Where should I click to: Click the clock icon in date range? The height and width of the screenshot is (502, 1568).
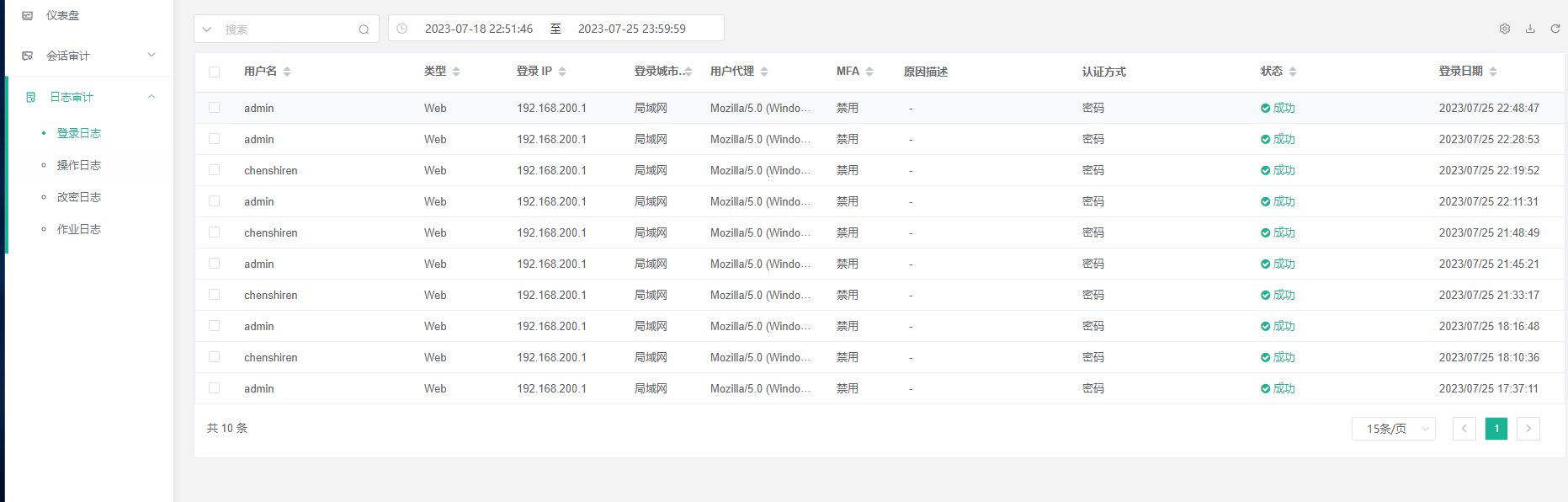click(x=402, y=29)
